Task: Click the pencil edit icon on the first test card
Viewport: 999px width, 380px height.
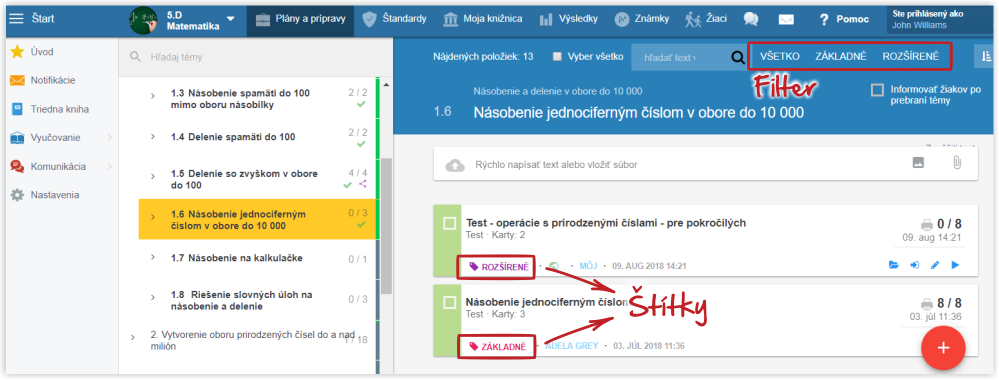Action: click(x=935, y=265)
